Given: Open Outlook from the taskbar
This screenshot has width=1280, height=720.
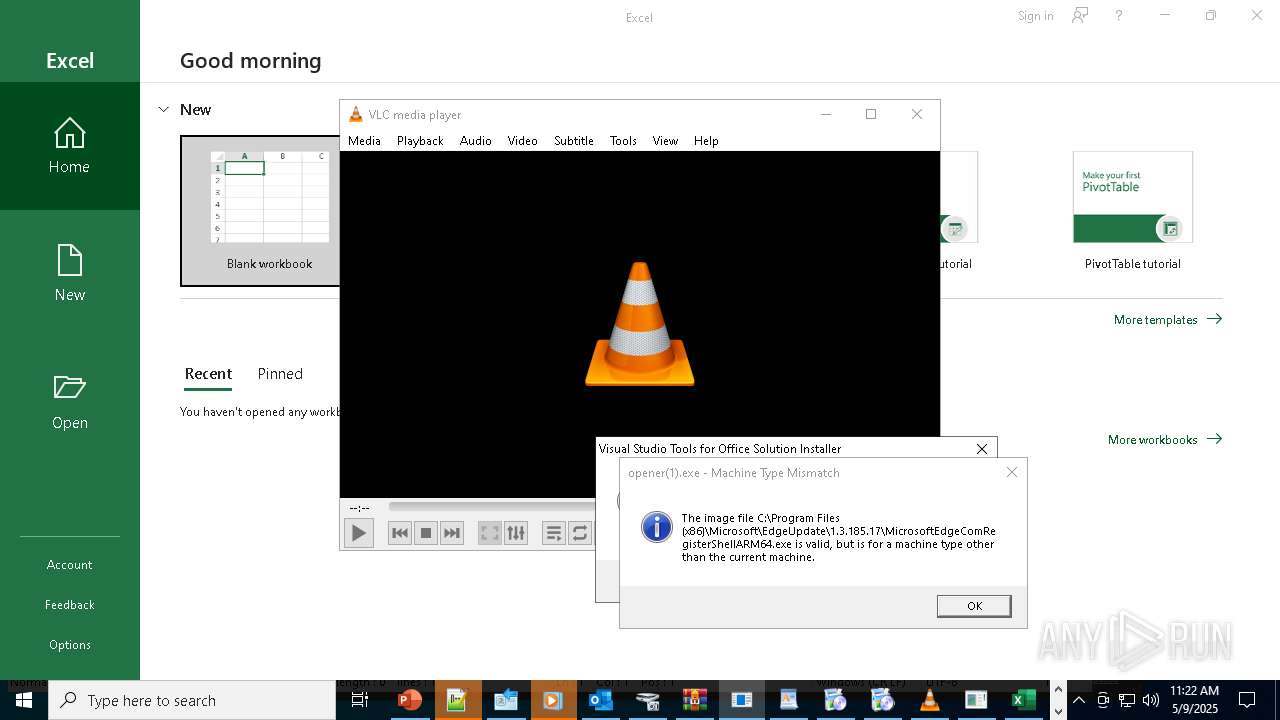Looking at the screenshot, I should coord(601,700).
